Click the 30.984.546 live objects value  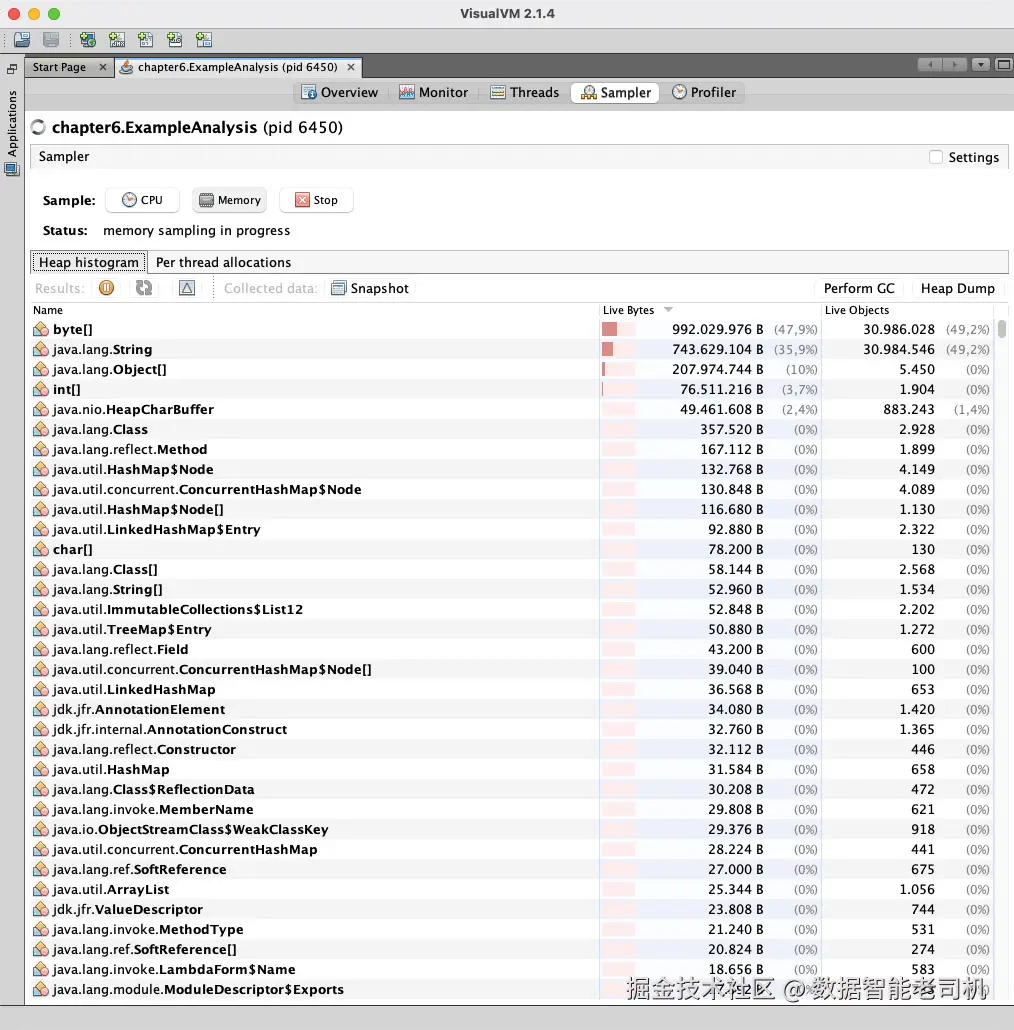click(x=898, y=349)
